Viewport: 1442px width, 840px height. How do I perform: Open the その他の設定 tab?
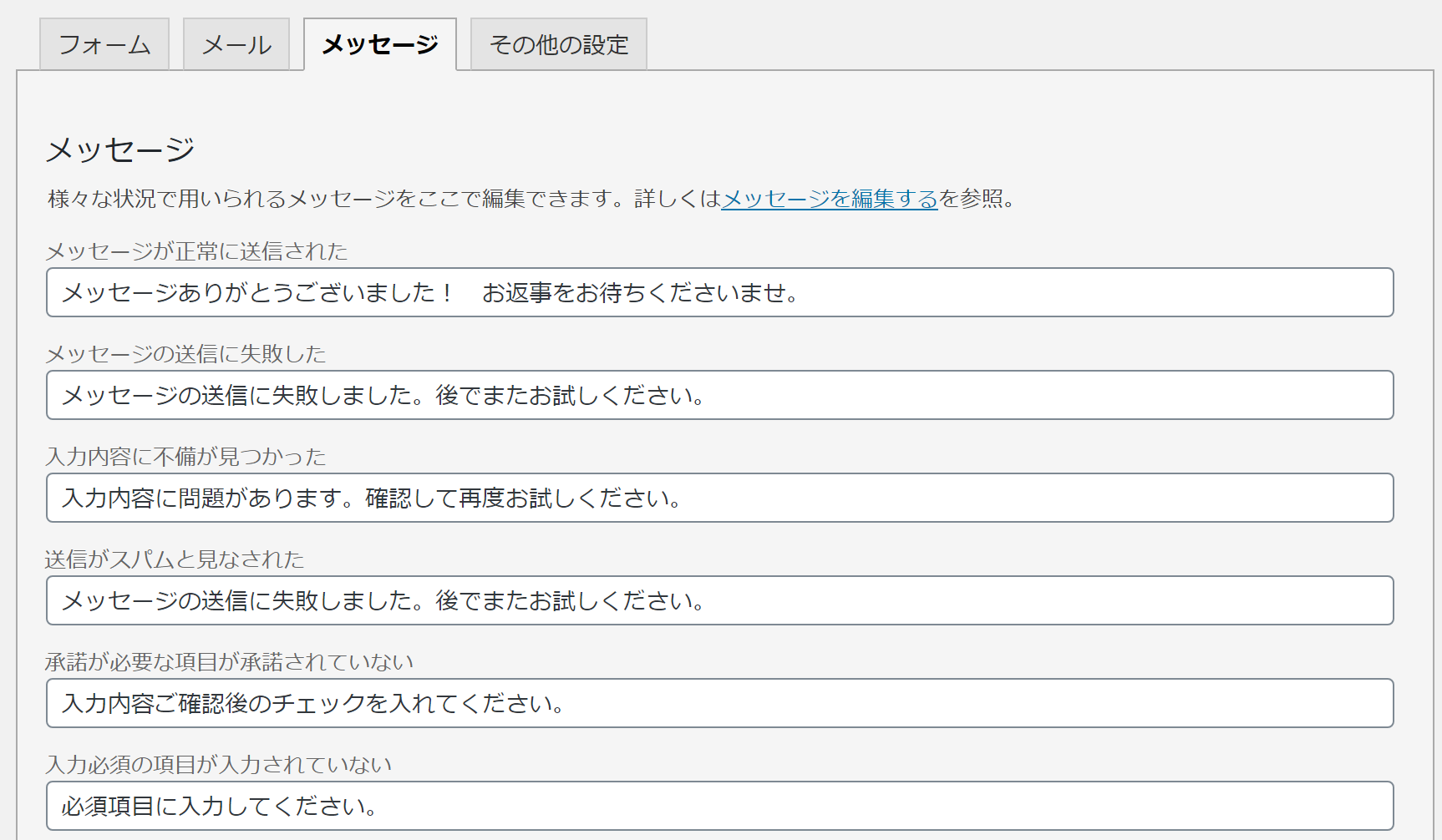559,44
